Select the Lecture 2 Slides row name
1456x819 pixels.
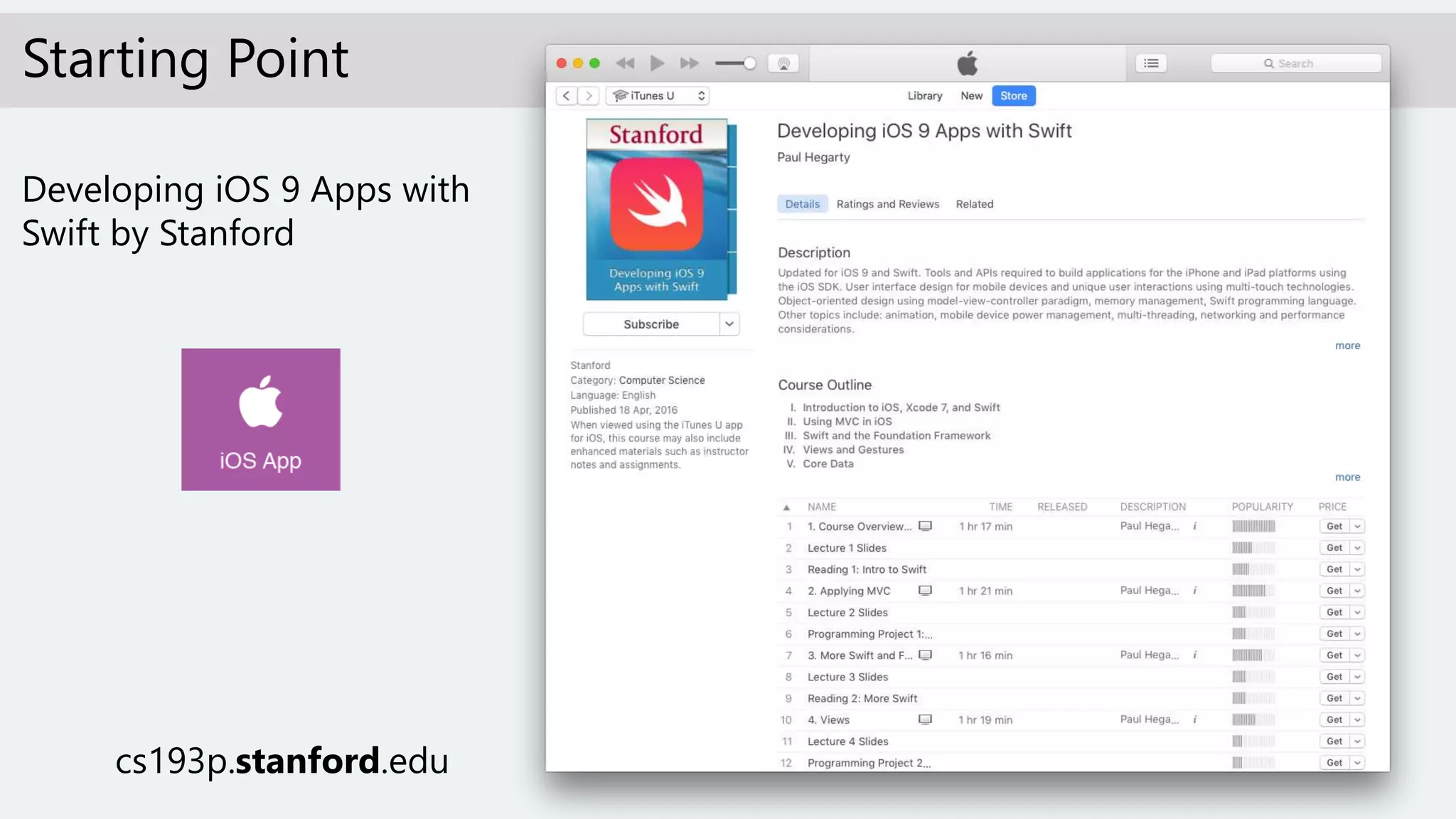click(x=847, y=612)
